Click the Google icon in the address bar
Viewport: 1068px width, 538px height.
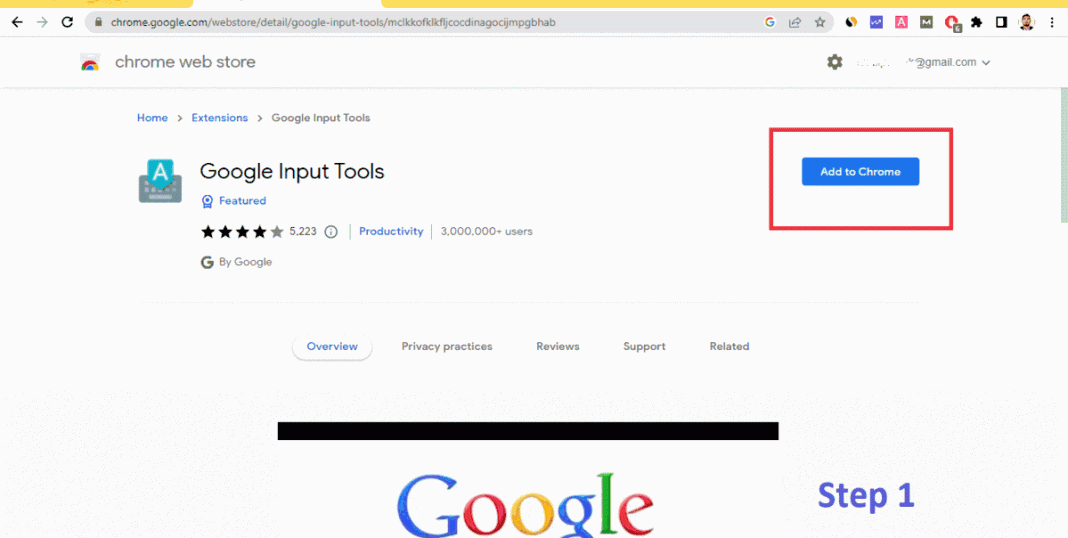click(x=770, y=22)
